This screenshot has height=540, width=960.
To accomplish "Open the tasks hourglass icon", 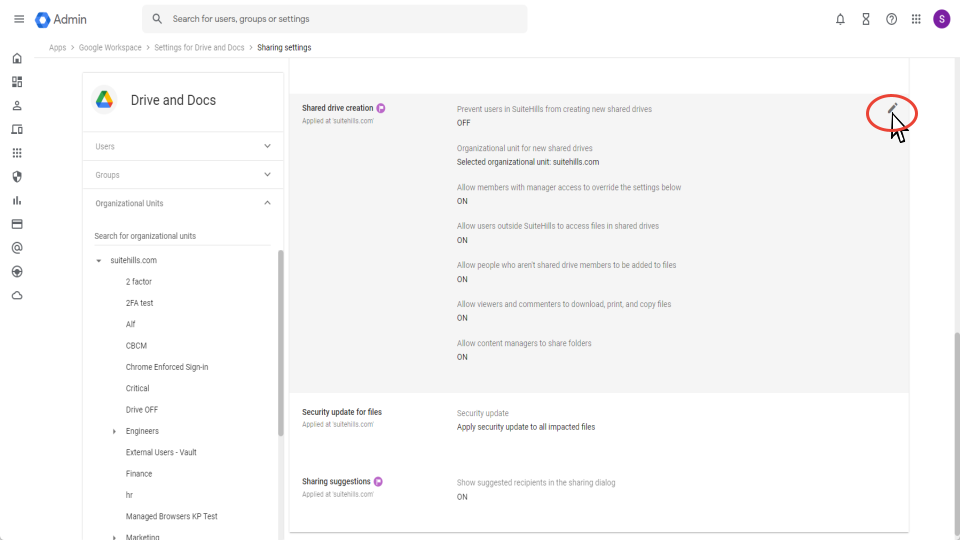I will coord(866,19).
